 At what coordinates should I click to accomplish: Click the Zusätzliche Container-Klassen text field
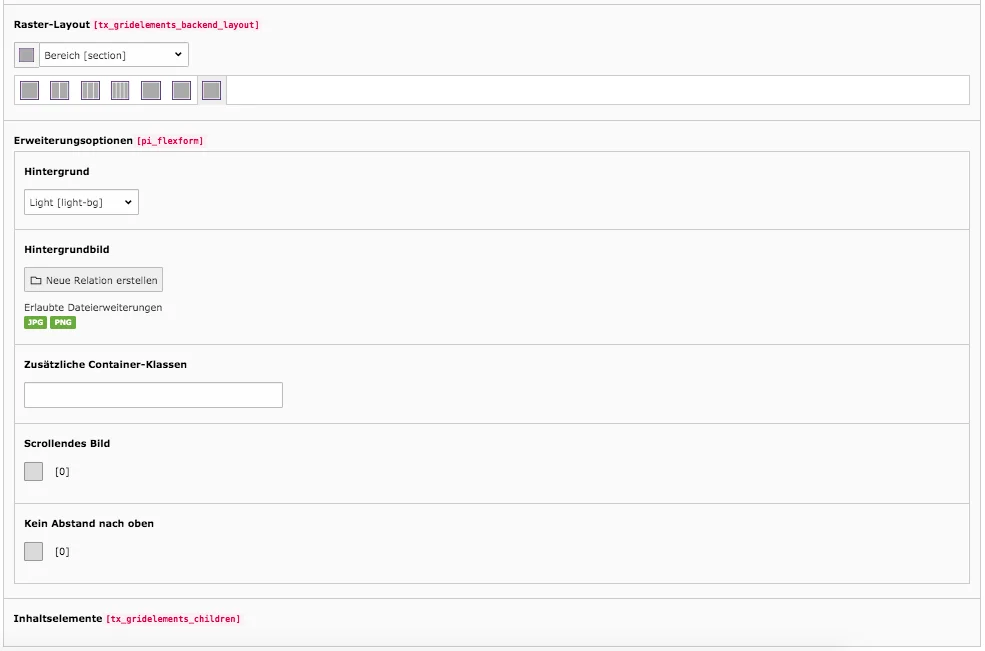(x=152, y=394)
